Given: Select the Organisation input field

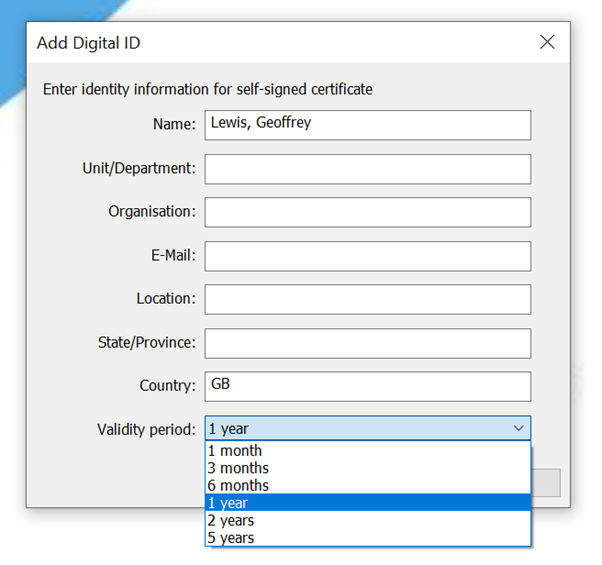Looking at the screenshot, I should click(x=368, y=212).
